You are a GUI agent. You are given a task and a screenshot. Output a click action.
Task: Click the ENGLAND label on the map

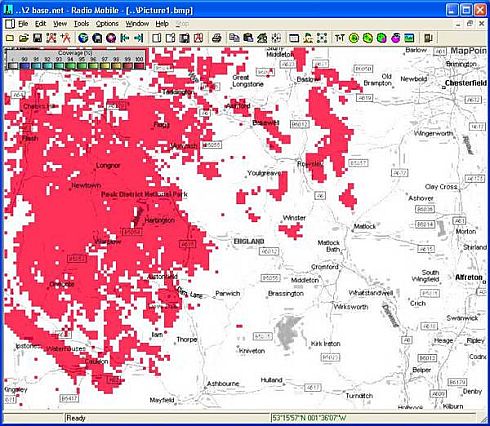(x=249, y=241)
